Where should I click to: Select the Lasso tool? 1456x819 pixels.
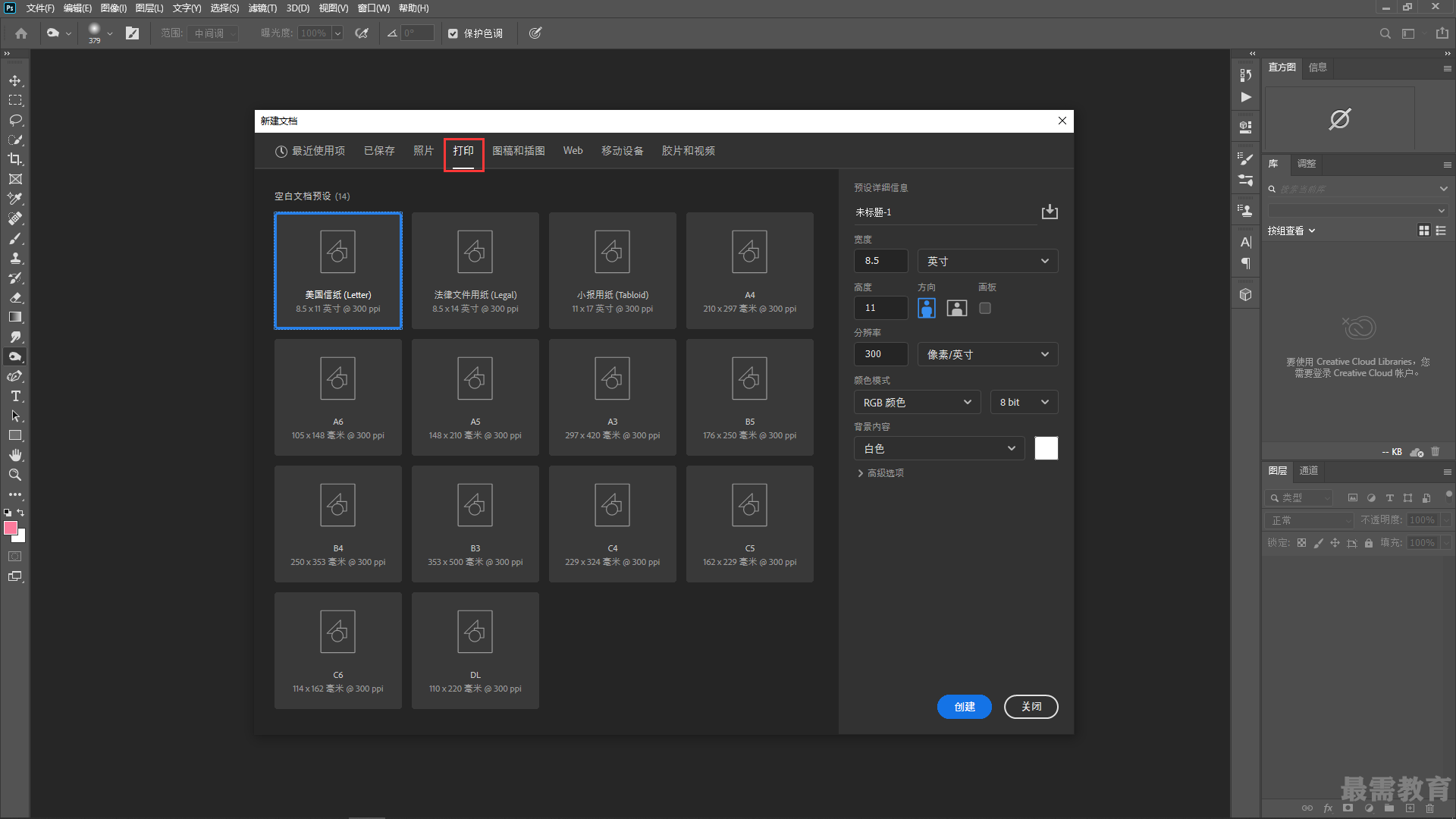pos(15,120)
